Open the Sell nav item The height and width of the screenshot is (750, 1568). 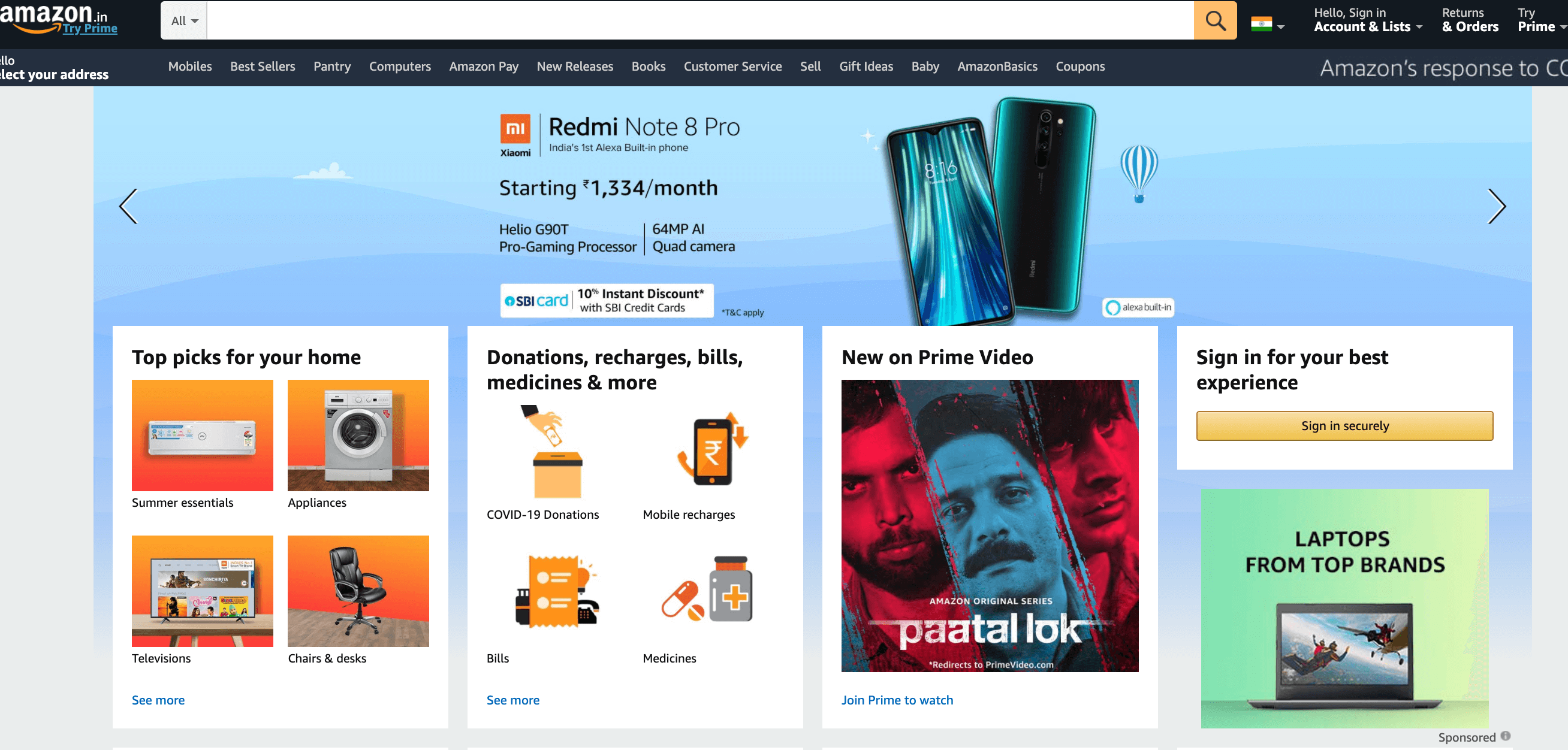tap(810, 66)
